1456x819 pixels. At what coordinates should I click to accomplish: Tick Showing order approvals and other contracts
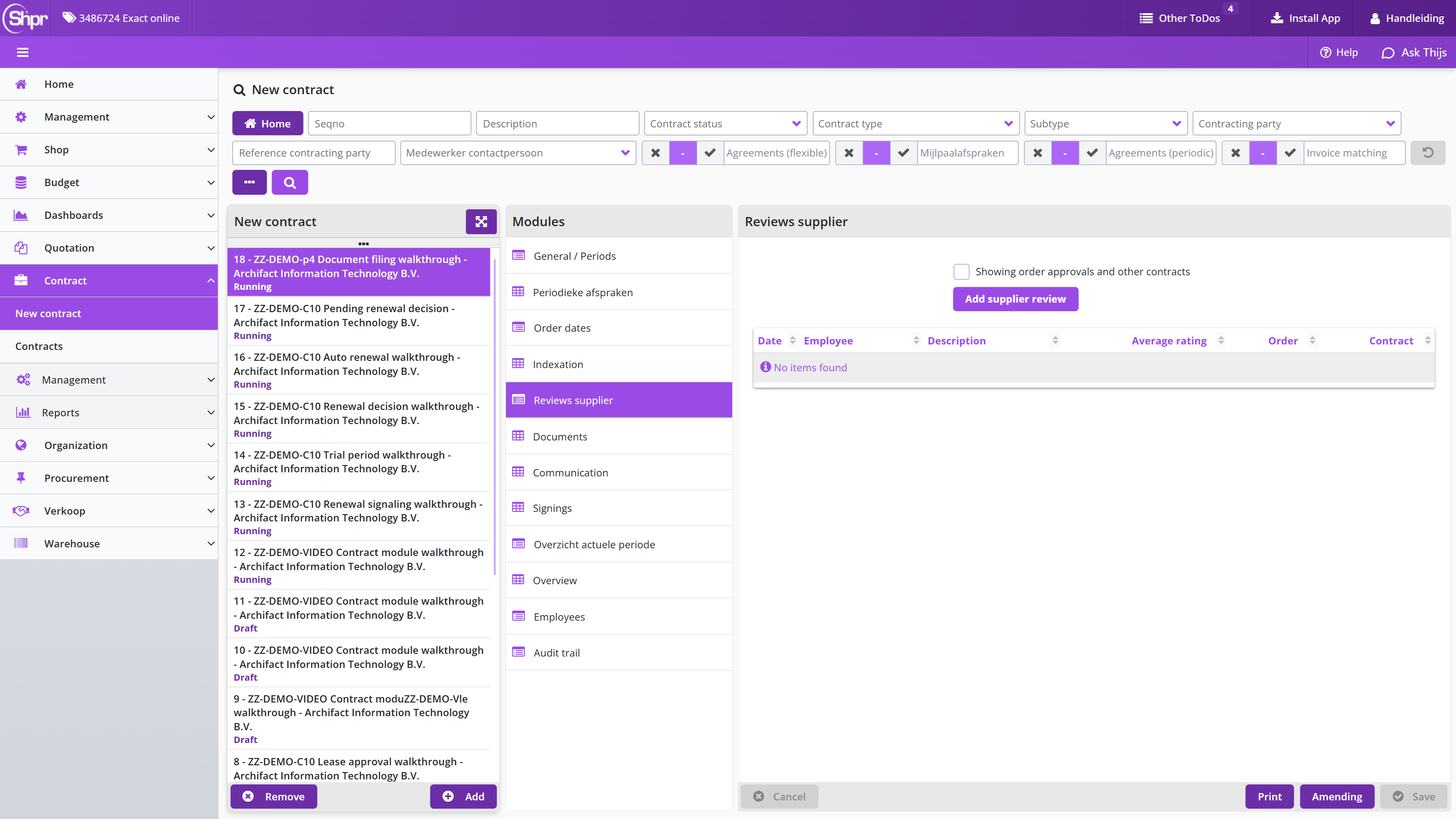[961, 272]
